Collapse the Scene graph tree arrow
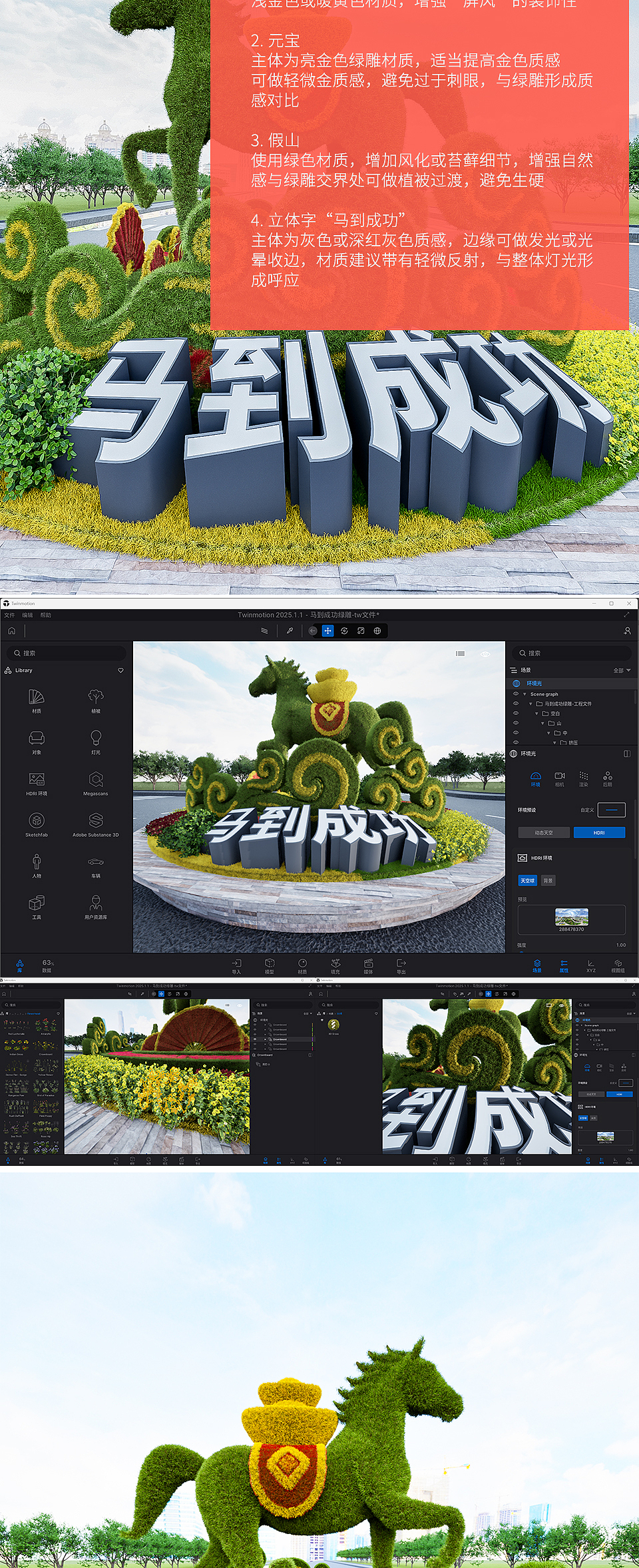The height and width of the screenshot is (1568, 639). pos(525,694)
